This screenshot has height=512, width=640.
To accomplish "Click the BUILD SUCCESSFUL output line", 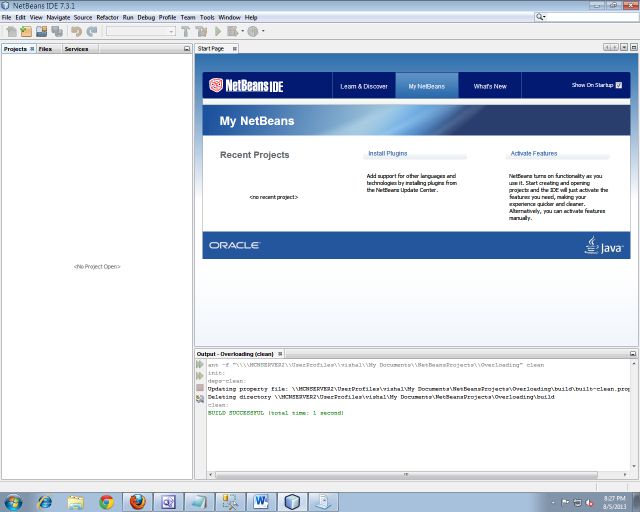I will click(276, 413).
